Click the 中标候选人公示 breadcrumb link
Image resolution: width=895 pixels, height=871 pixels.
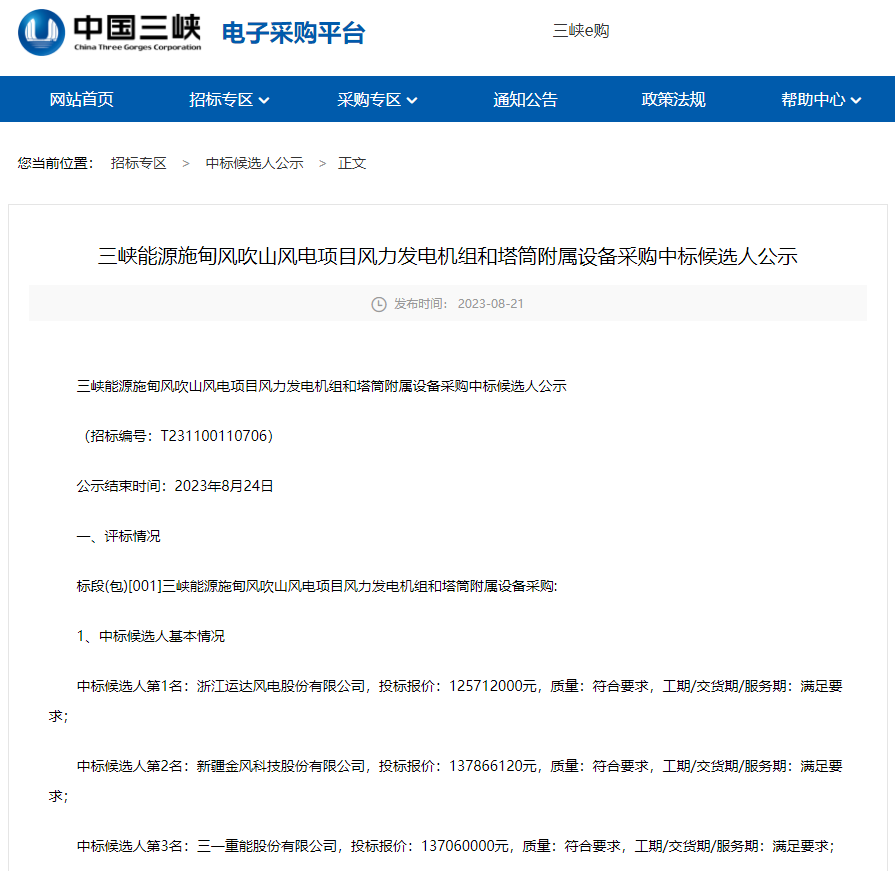coord(255,163)
